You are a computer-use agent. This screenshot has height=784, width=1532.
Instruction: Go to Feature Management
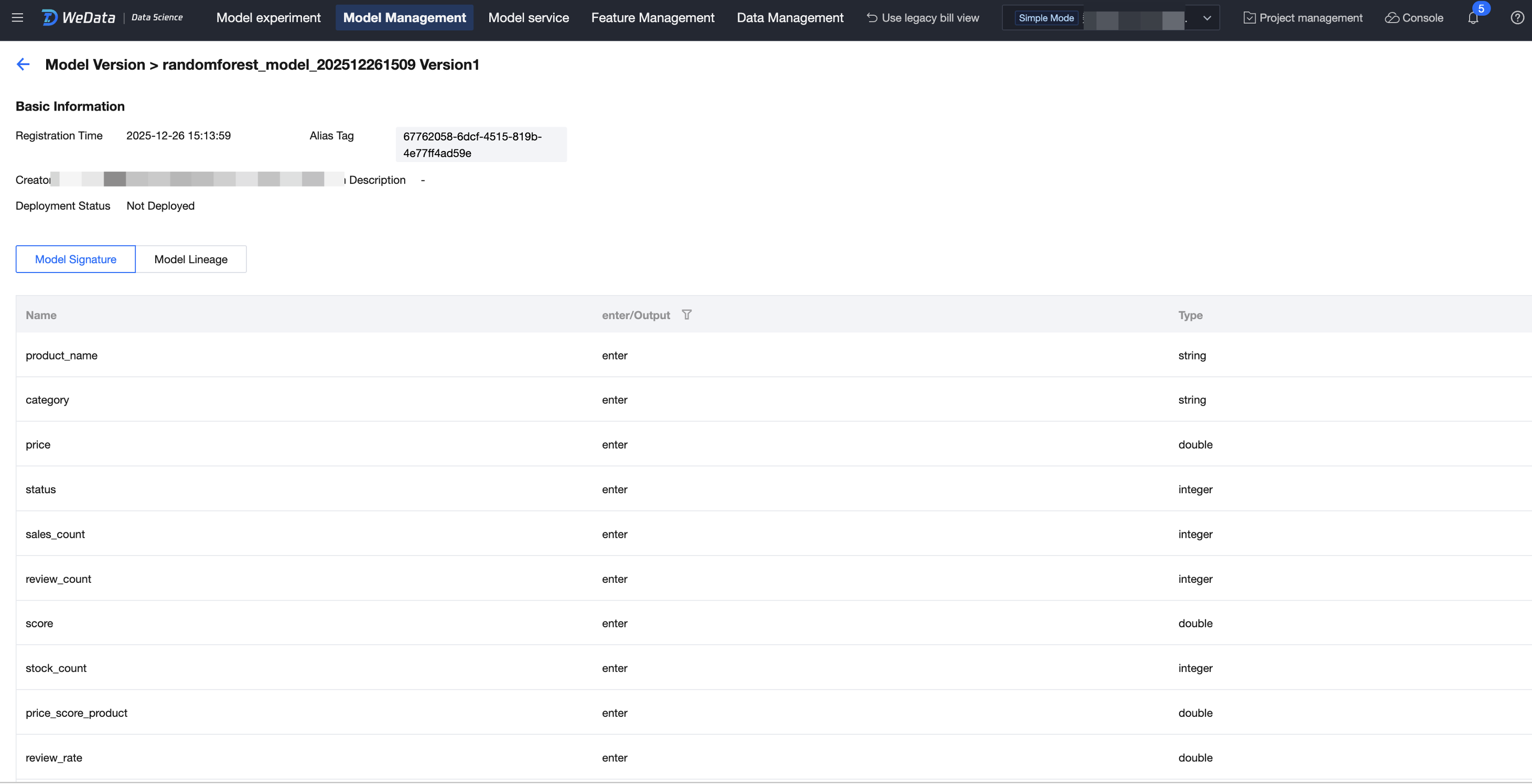652,18
